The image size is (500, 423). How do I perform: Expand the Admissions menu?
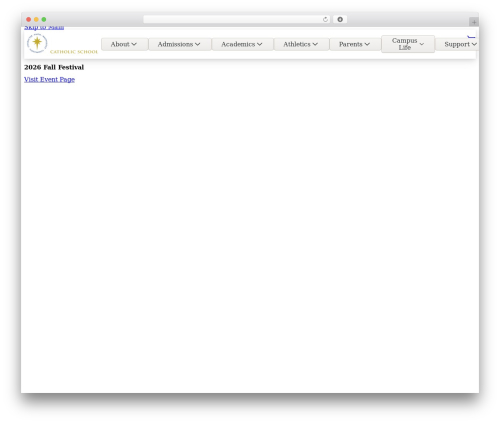pyautogui.click(x=180, y=44)
